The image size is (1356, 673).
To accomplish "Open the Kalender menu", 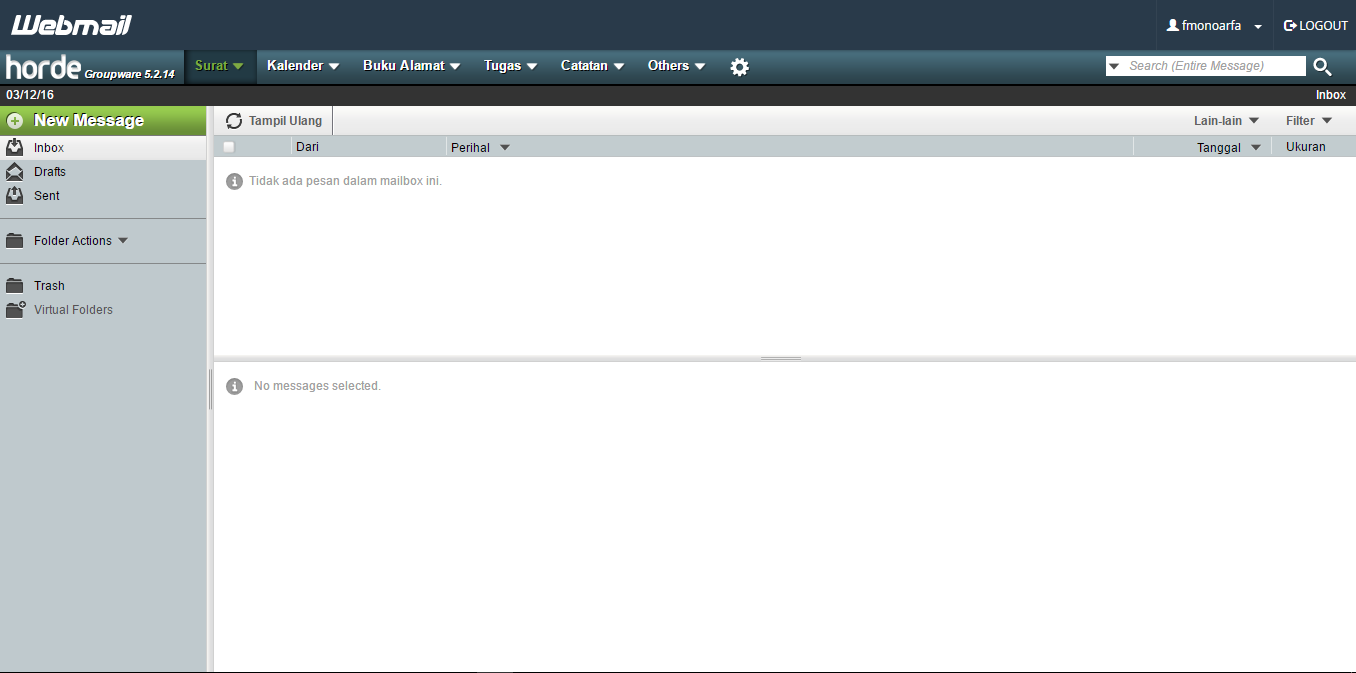I will [x=296, y=66].
